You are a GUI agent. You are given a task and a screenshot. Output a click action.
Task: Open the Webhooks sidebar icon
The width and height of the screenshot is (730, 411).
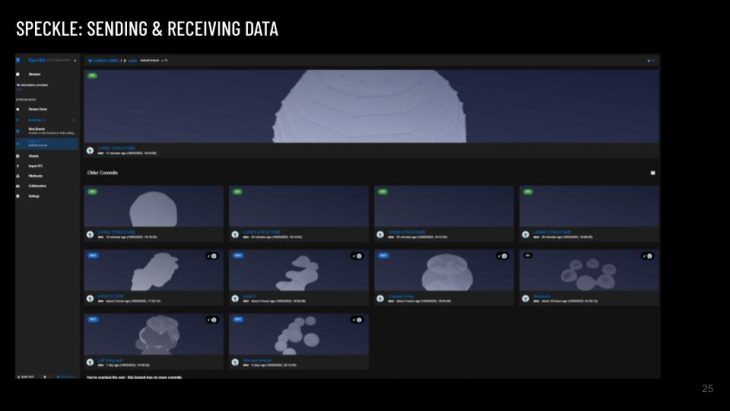19,176
